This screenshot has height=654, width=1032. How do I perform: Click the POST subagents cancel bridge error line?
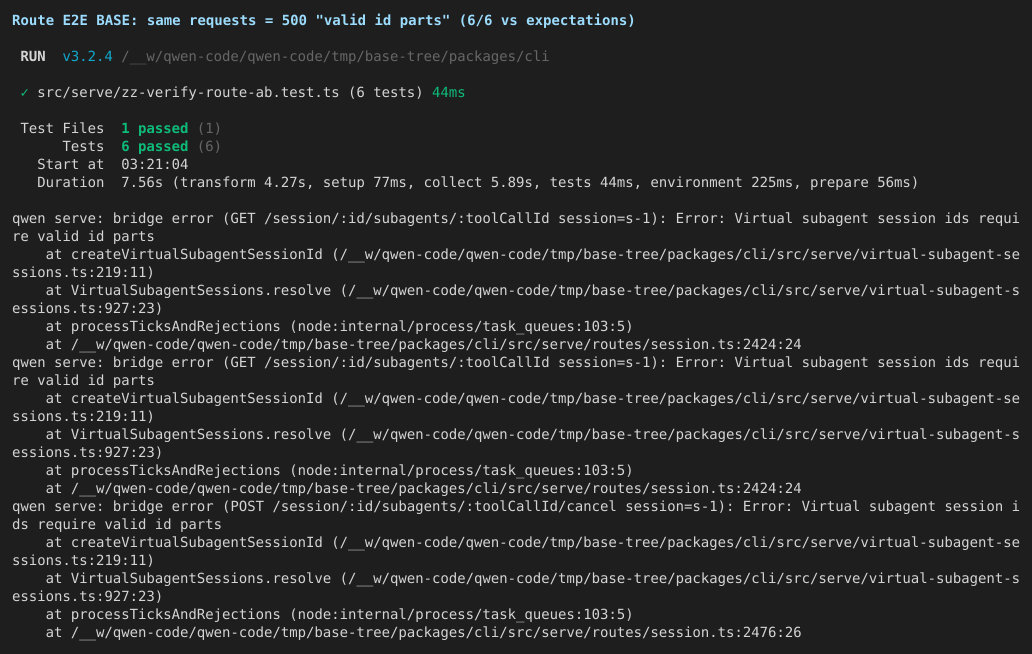click(516, 515)
